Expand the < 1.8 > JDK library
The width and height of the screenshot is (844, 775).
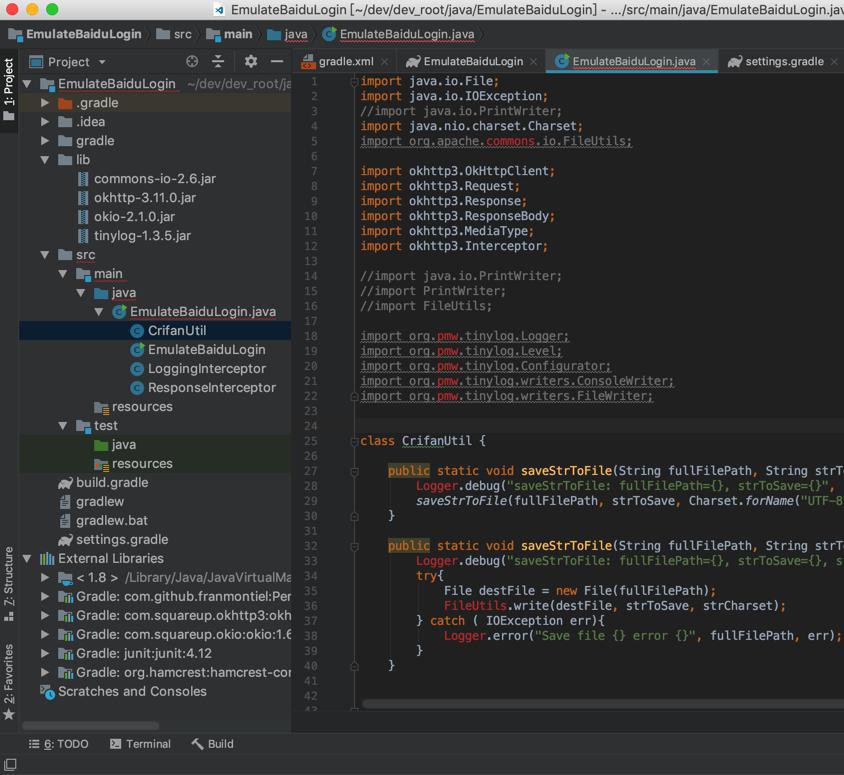45,577
